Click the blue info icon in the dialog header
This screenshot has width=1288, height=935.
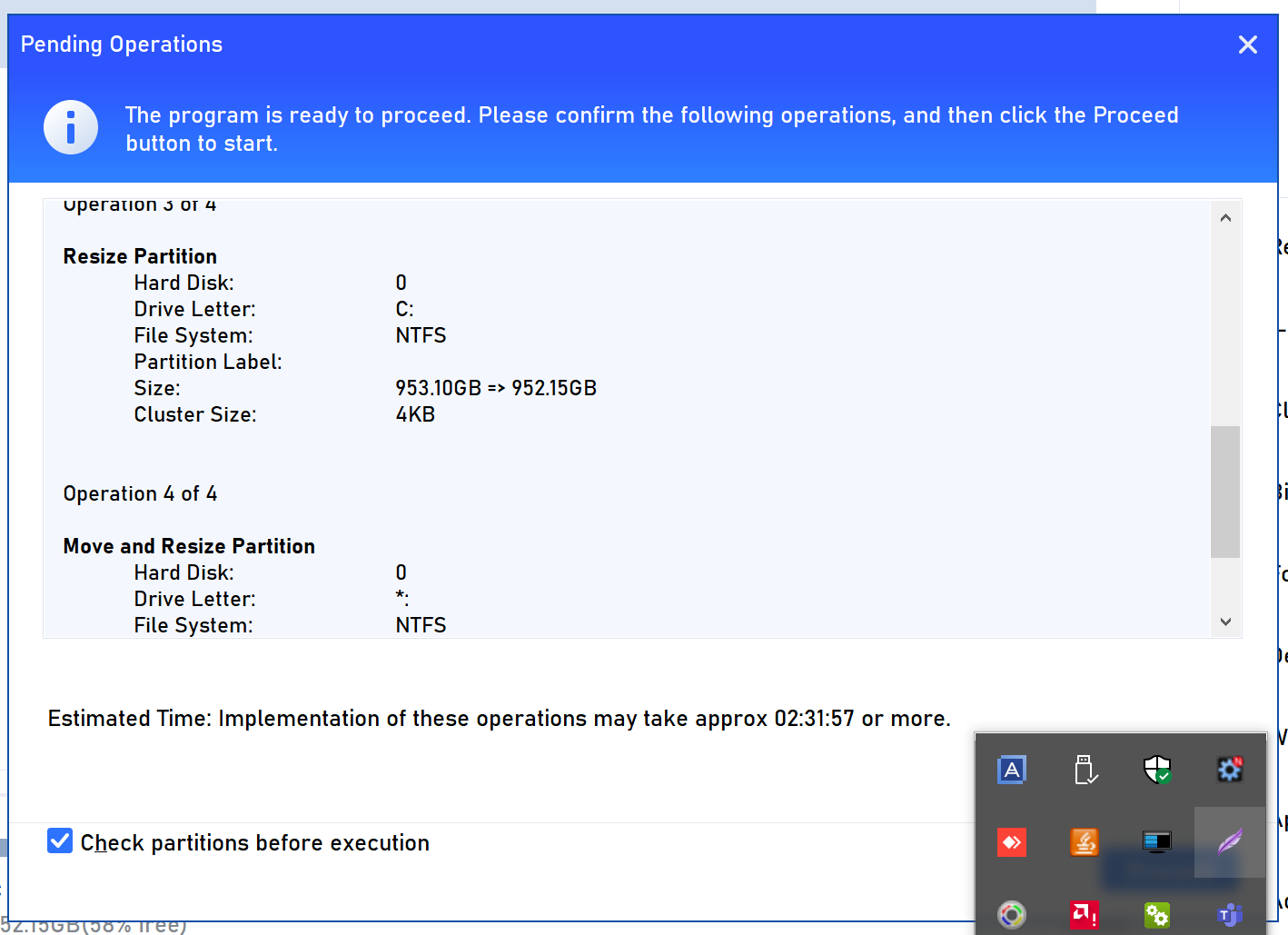pyautogui.click(x=71, y=127)
